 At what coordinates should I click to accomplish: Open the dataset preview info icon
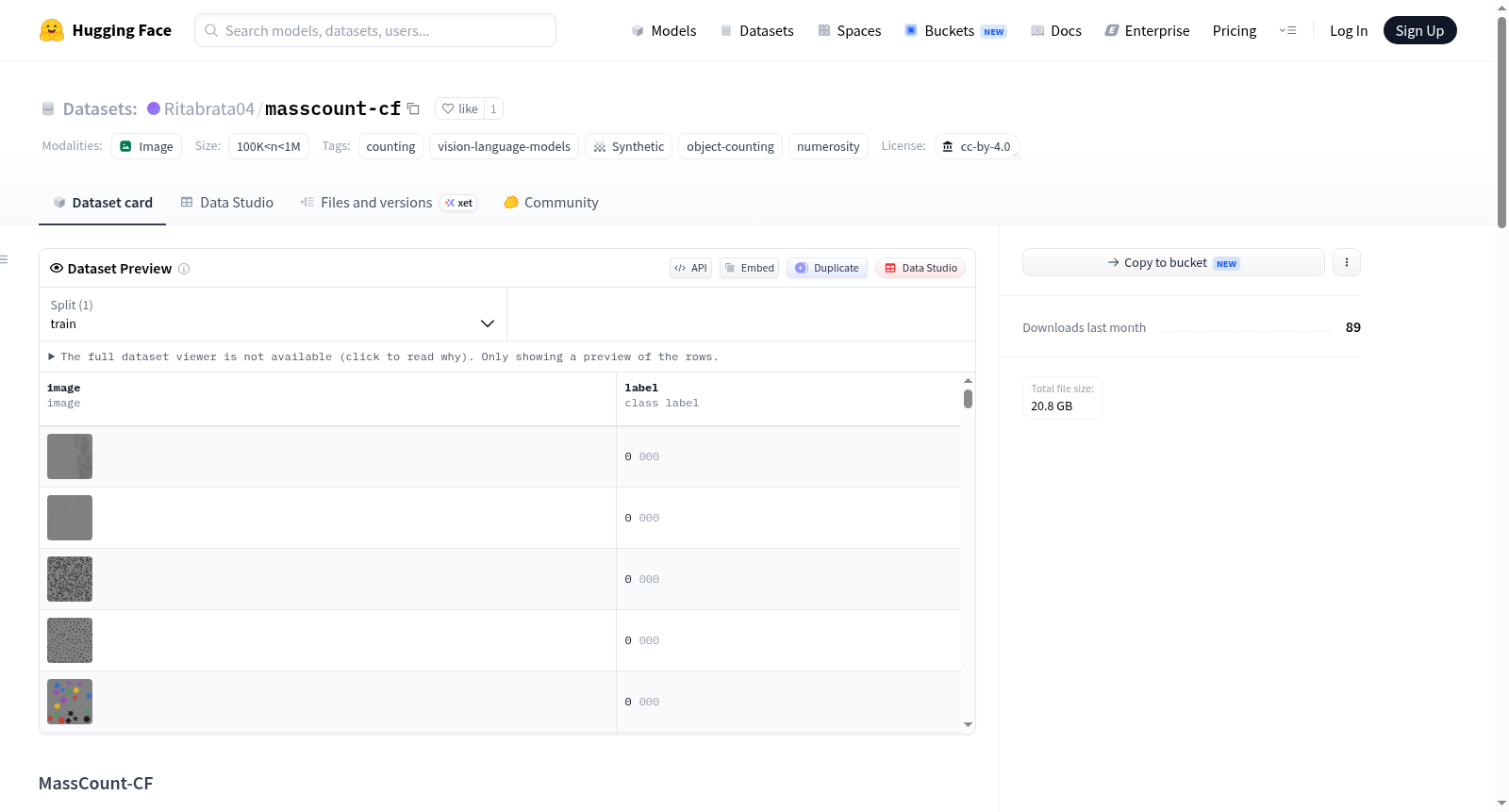(x=184, y=269)
